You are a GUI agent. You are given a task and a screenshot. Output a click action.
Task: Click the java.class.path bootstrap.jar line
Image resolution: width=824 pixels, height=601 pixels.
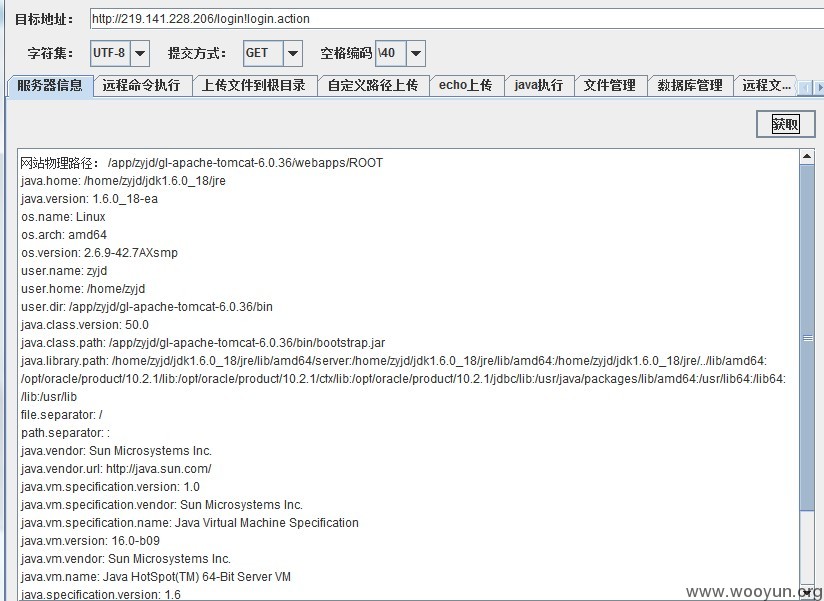pos(203,343)
